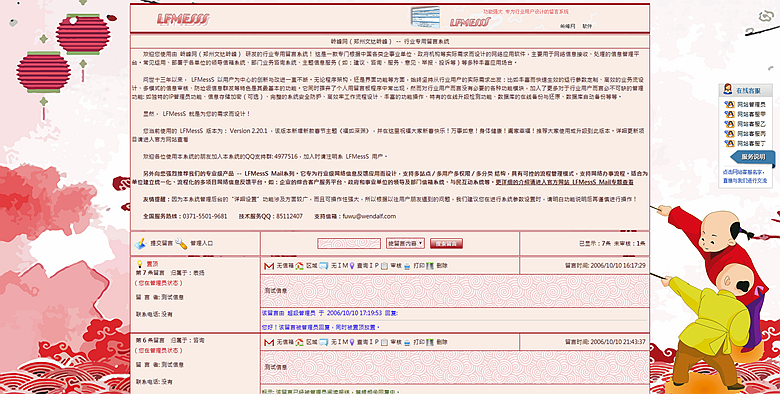This screenshot has width=780, height=394.
Task: Click the 审核 clipboard icon for message 7
Action: pyautogui.click(x=384, y=266)
